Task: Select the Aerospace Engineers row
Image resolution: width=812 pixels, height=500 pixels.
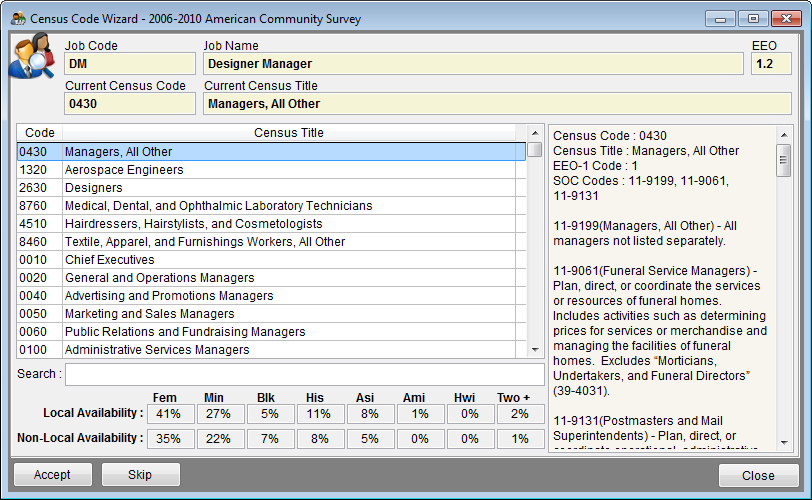Action: pyautogui.click(x=271, y=170)
